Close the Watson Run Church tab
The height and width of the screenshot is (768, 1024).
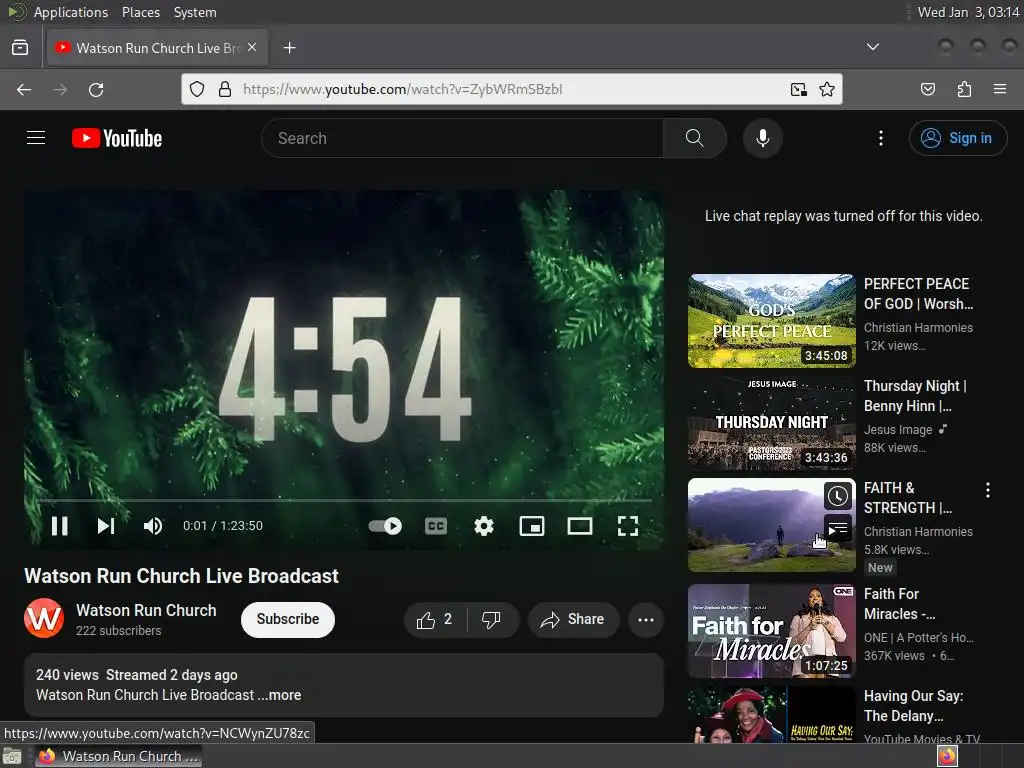tap(252, 47)
